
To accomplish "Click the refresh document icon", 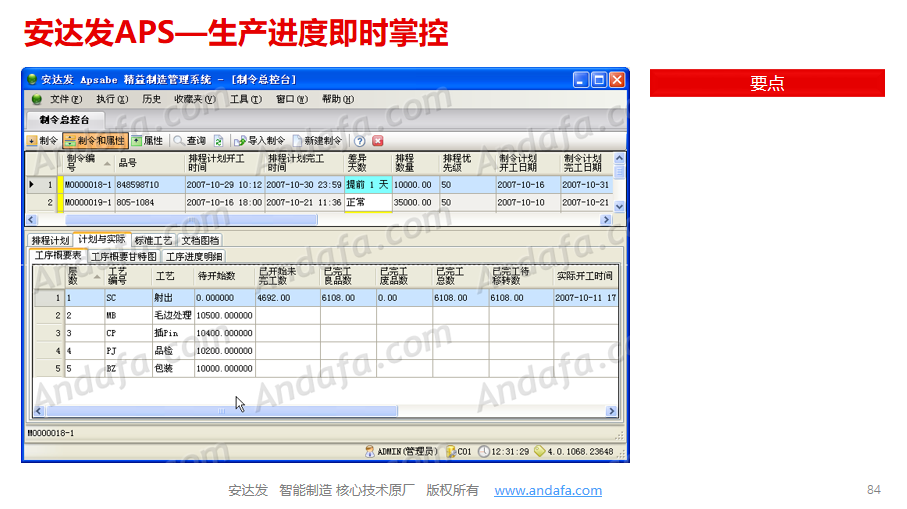I will point(218,141).
